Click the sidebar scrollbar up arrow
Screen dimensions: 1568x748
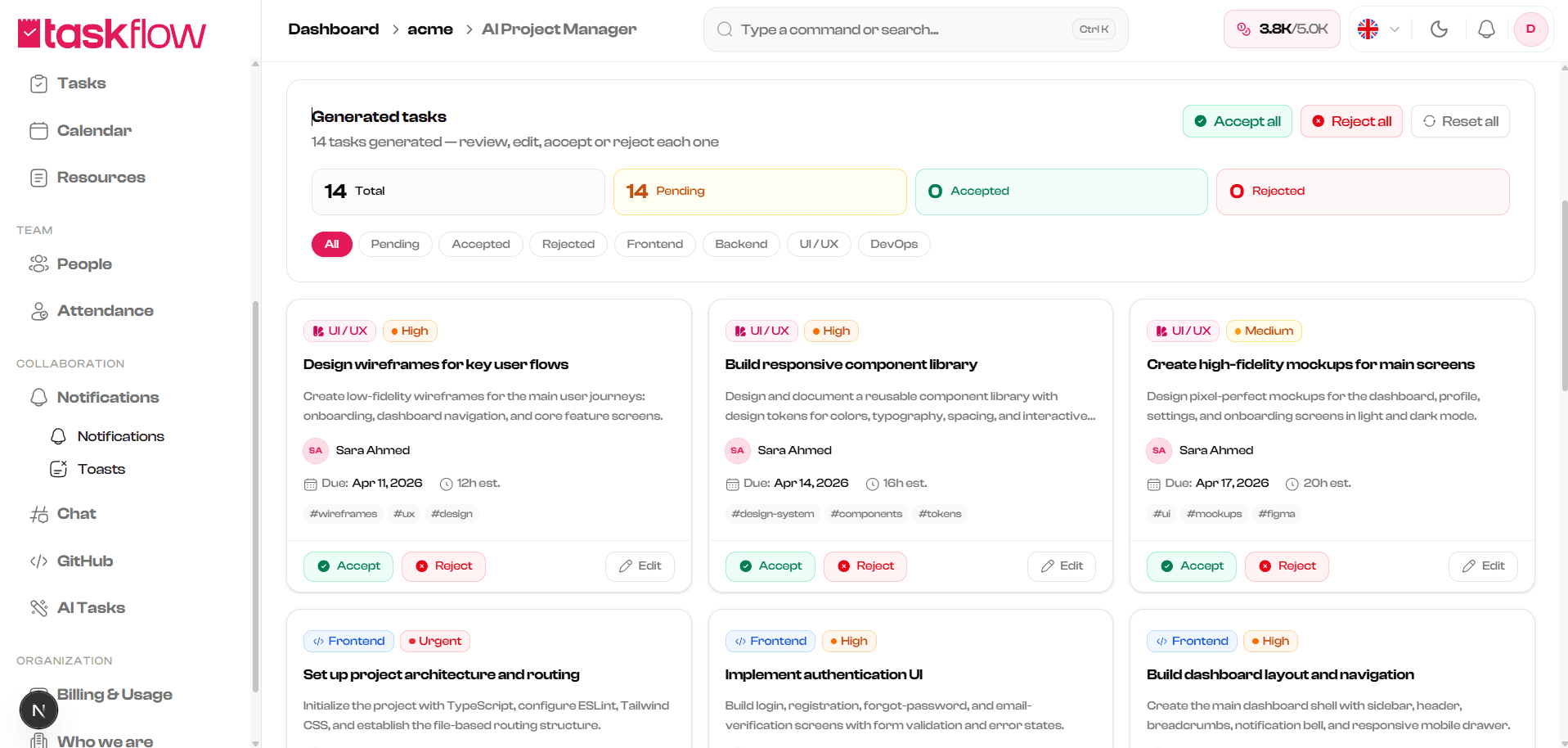(255, 64)
